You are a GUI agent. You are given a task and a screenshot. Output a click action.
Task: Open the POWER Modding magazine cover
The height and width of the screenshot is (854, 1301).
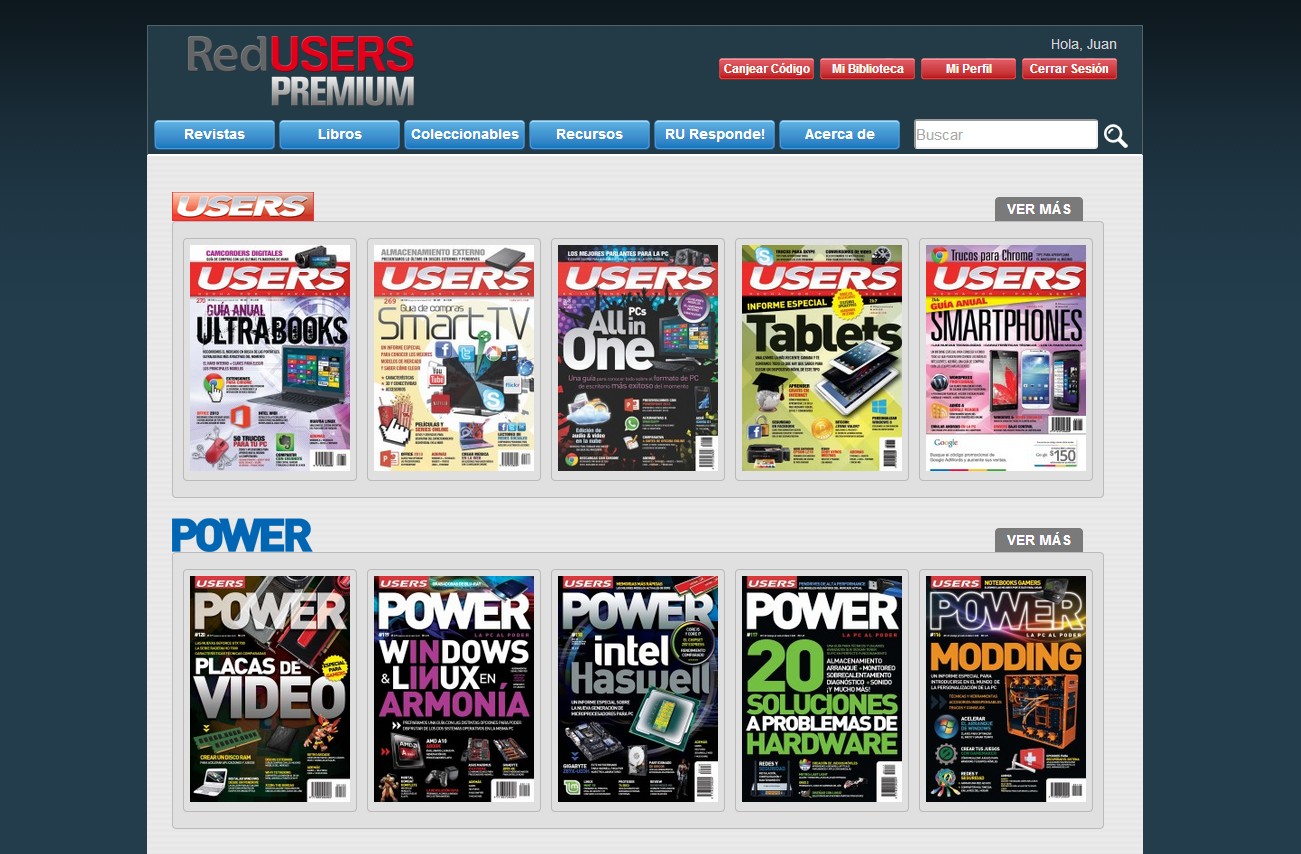click(1005, 689)
